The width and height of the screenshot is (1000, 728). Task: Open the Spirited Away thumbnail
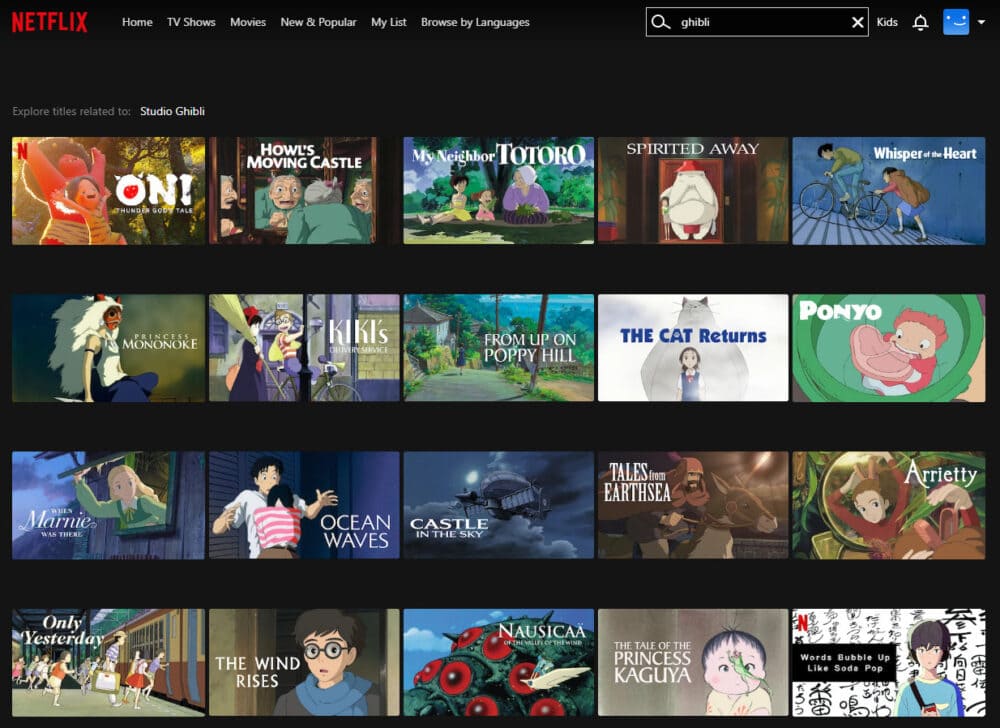click(693, 191)
